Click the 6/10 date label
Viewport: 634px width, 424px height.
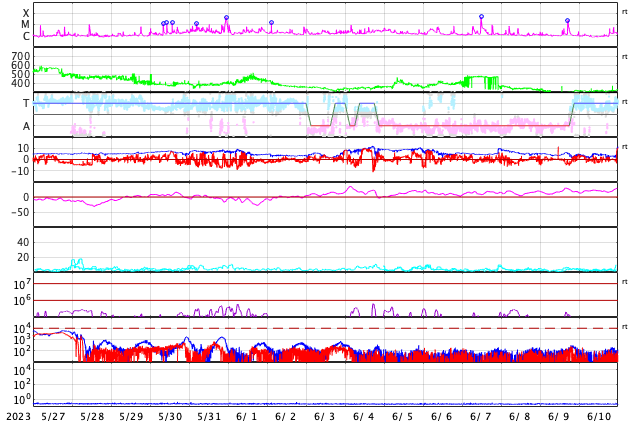point(599,416)
